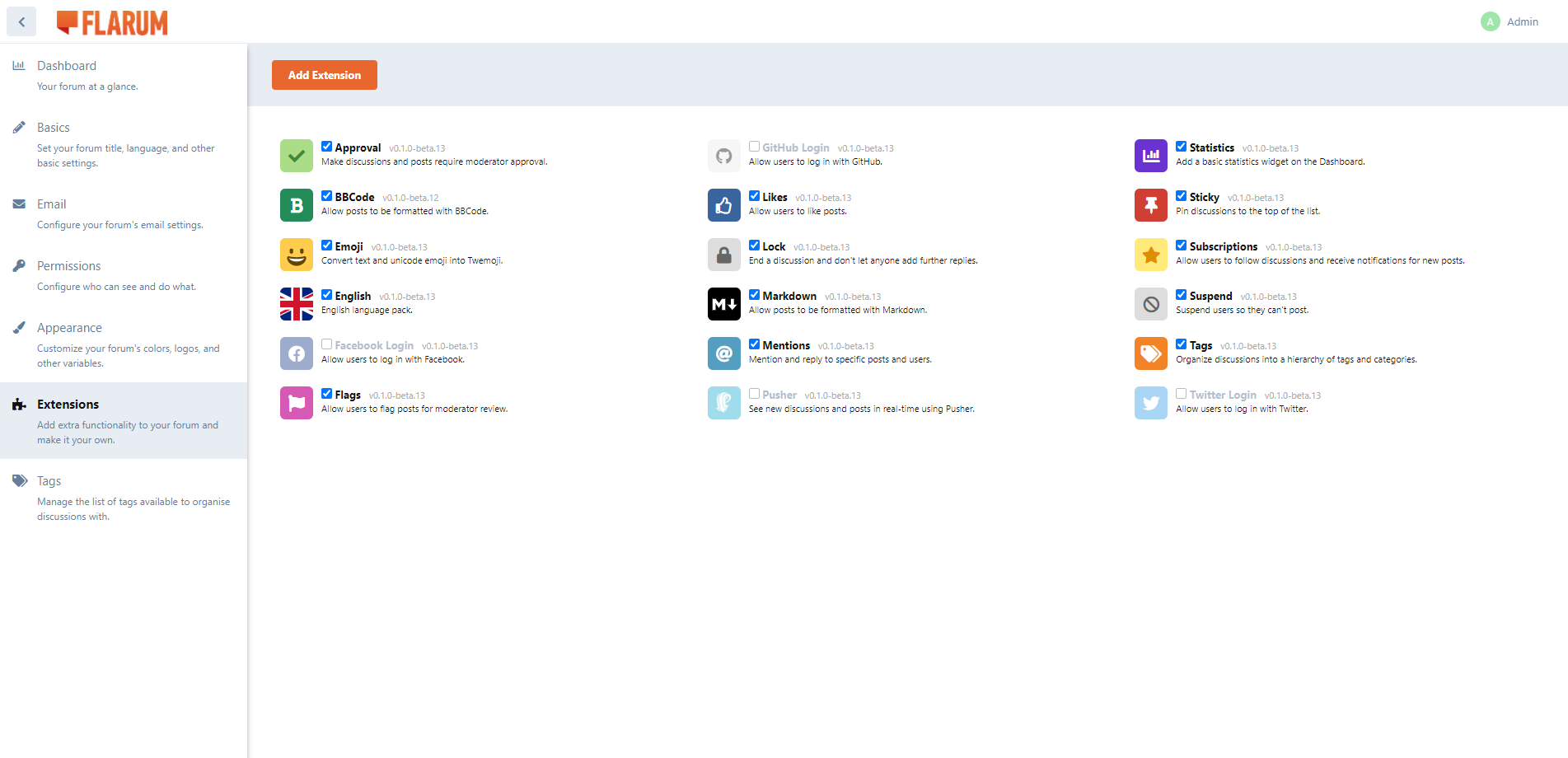Click the Email envelope icon in sidebar
The image size is (1568, 758).
coord(19,204)
